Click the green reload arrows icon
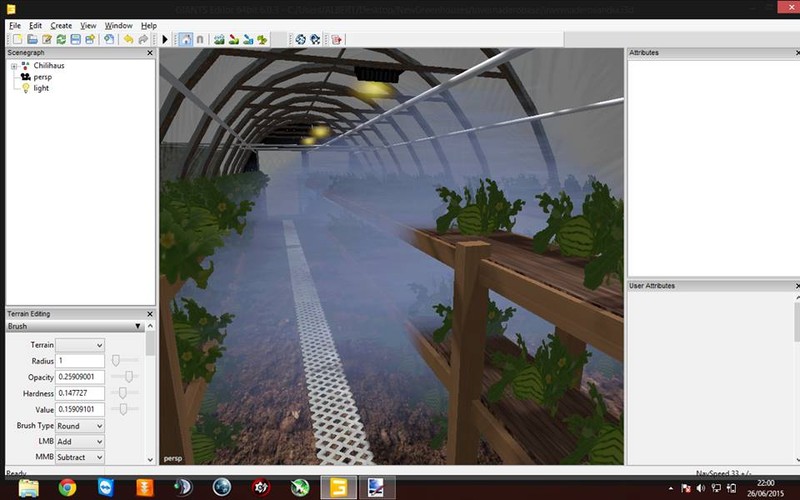Viewport: 800px width, 500px height. coord(61,39)
